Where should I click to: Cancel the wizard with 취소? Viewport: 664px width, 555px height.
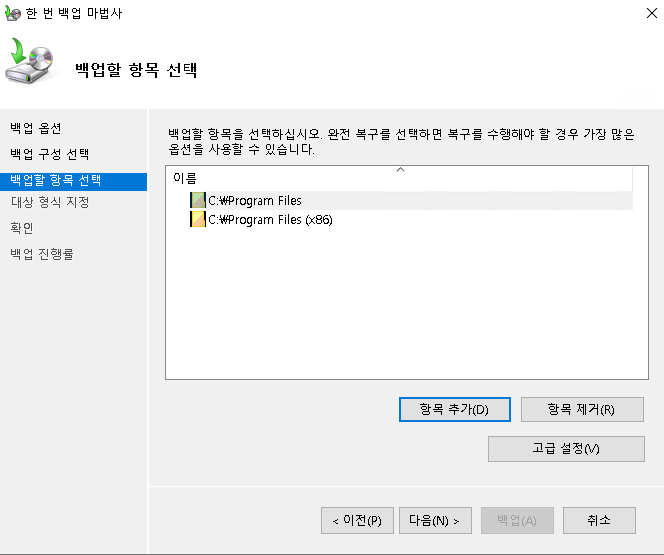[x=599, y=520]
